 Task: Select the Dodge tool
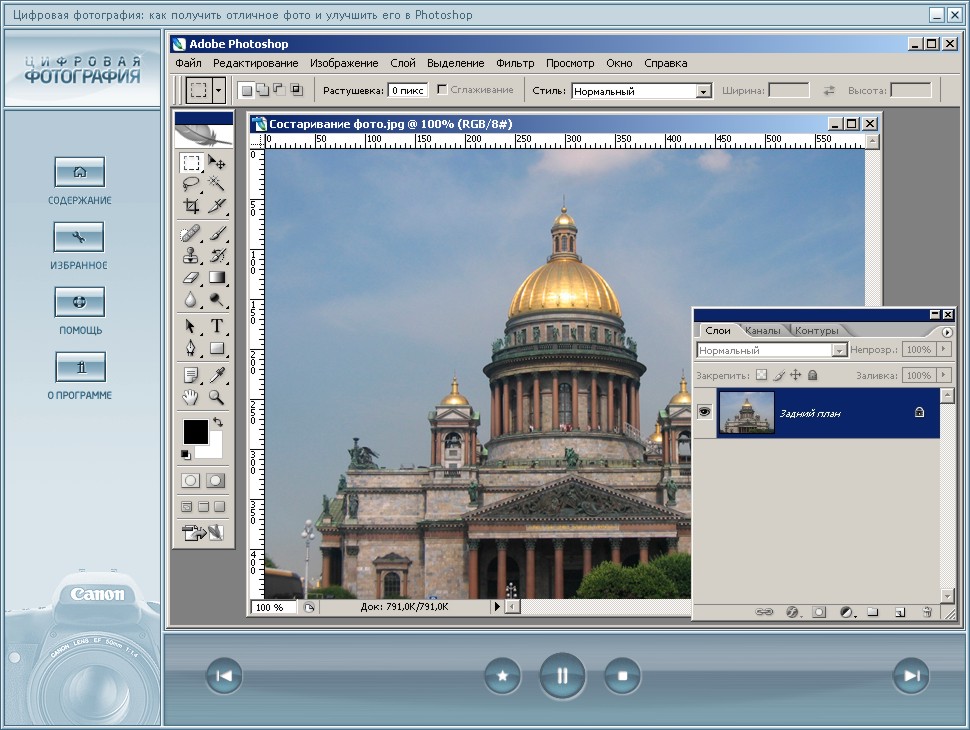[216, 299]
